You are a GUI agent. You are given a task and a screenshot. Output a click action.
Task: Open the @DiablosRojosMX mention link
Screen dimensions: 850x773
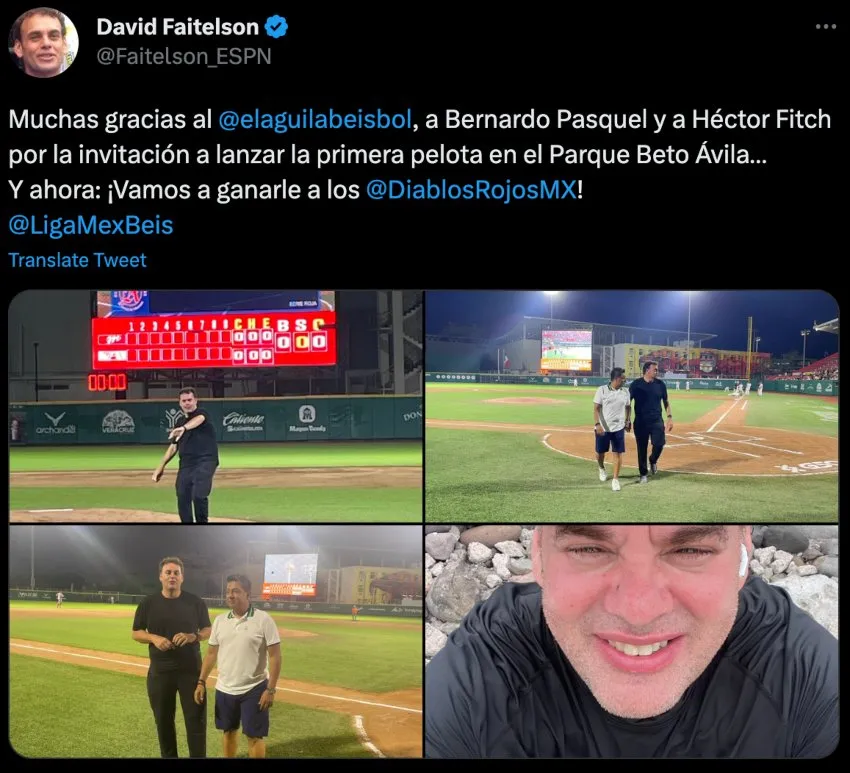click(472, 190)
